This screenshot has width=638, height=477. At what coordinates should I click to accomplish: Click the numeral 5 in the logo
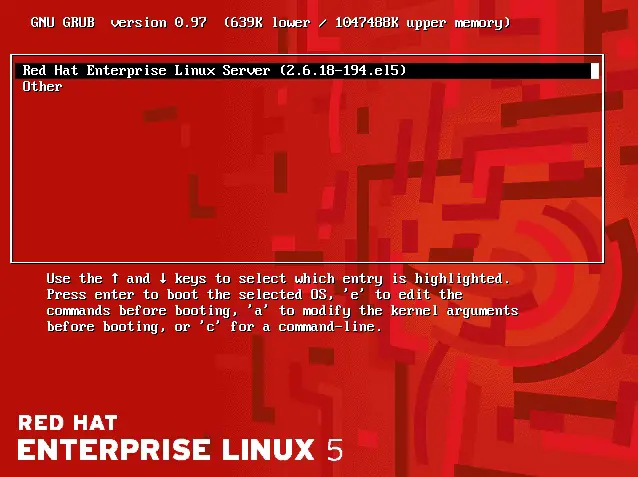coord(335,450)
